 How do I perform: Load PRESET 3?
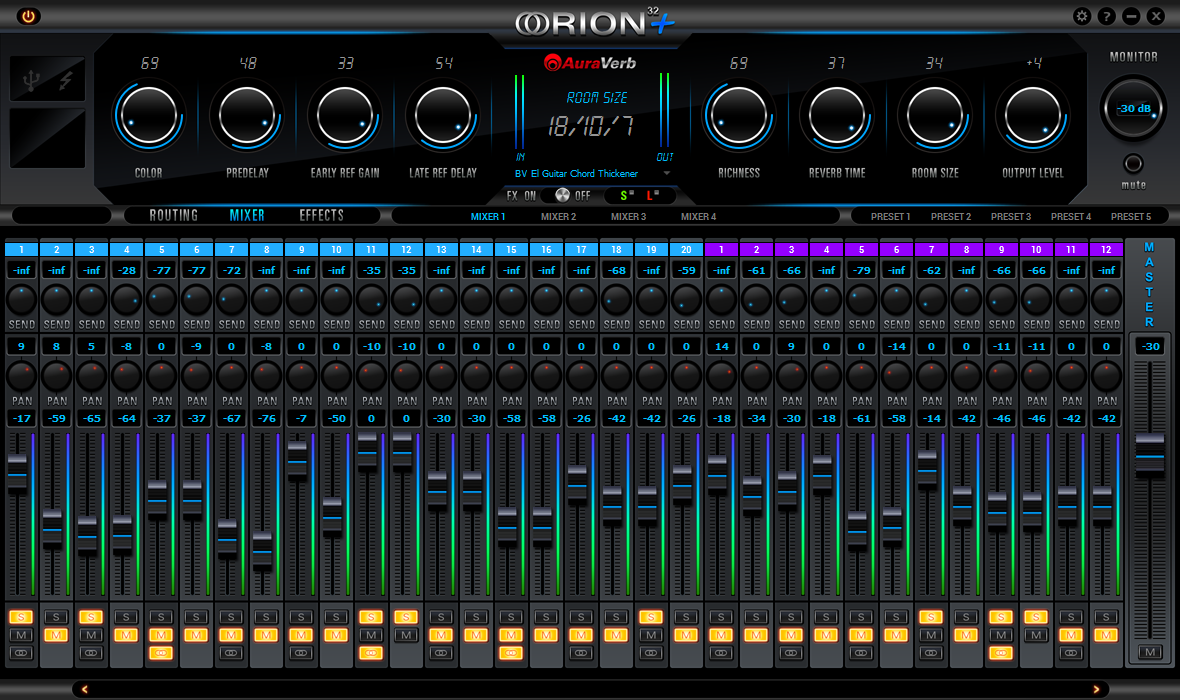pyautogui.click(x=1010, y=216)
